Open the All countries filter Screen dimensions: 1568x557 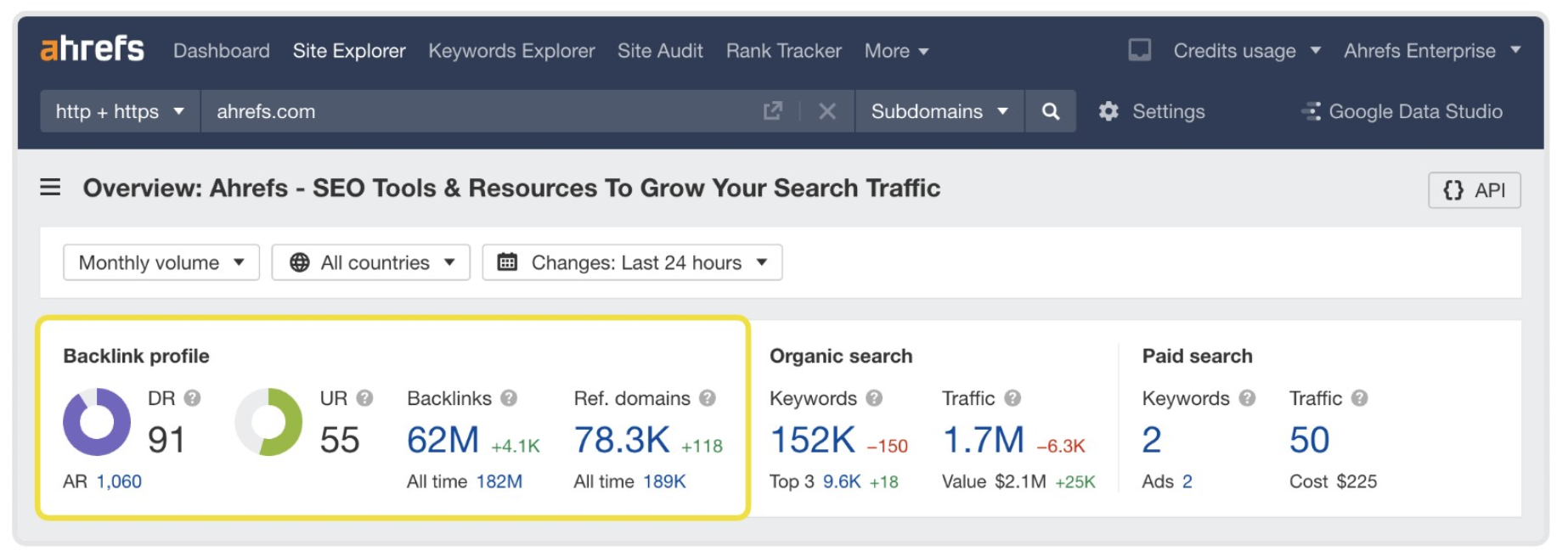click(x=371, y=262)
